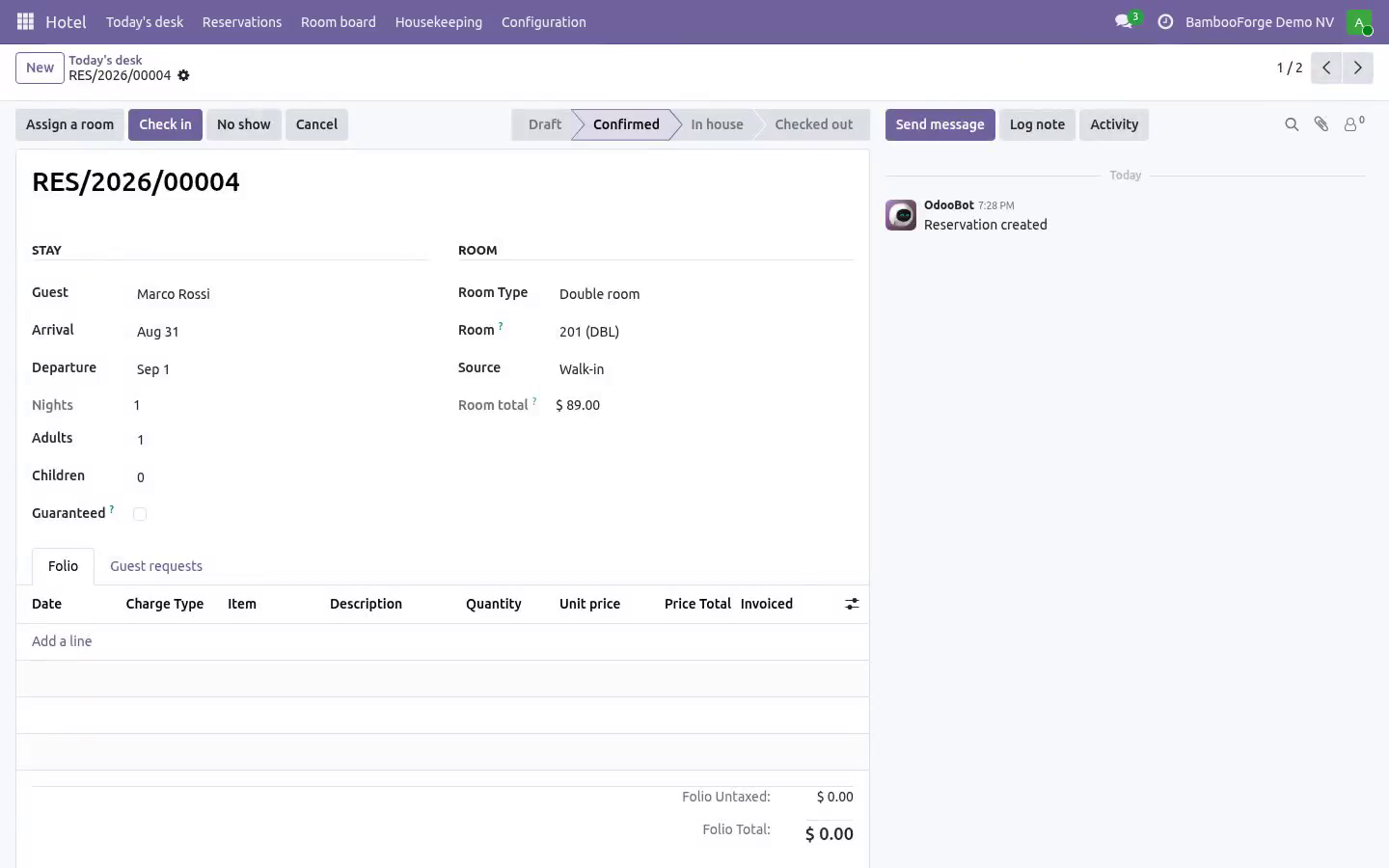Viewport: 1389px width, 868px height.
Task: Go to previous record arrow
Action: [1326, 68]
